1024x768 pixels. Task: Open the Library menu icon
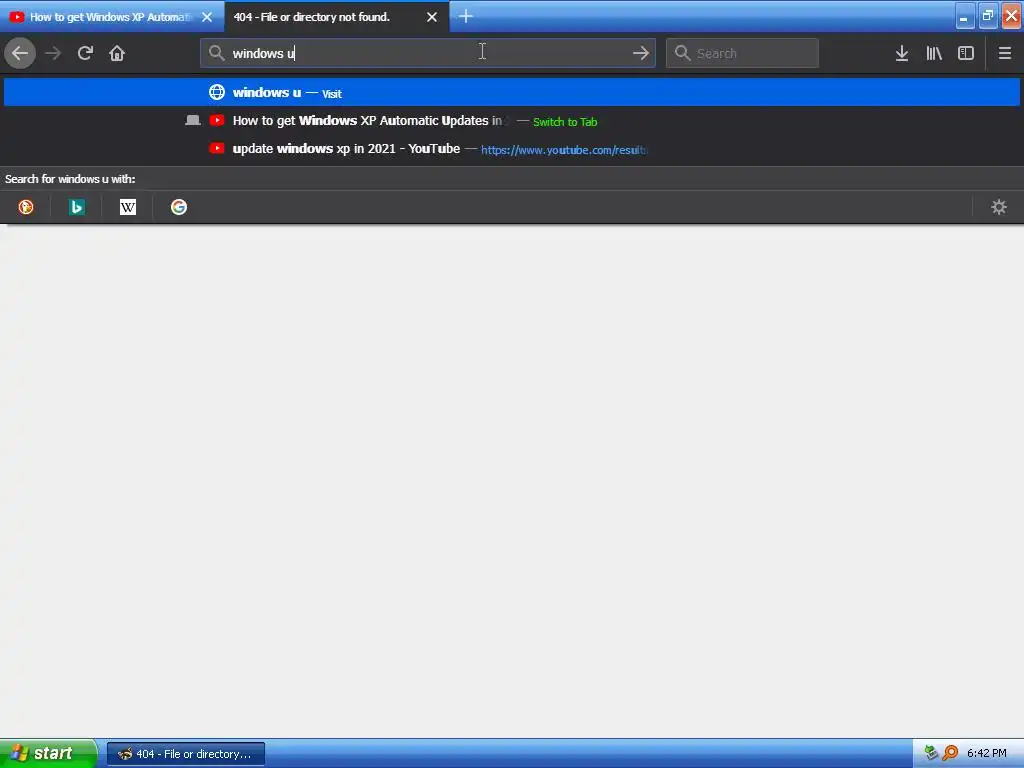(934, 53)
